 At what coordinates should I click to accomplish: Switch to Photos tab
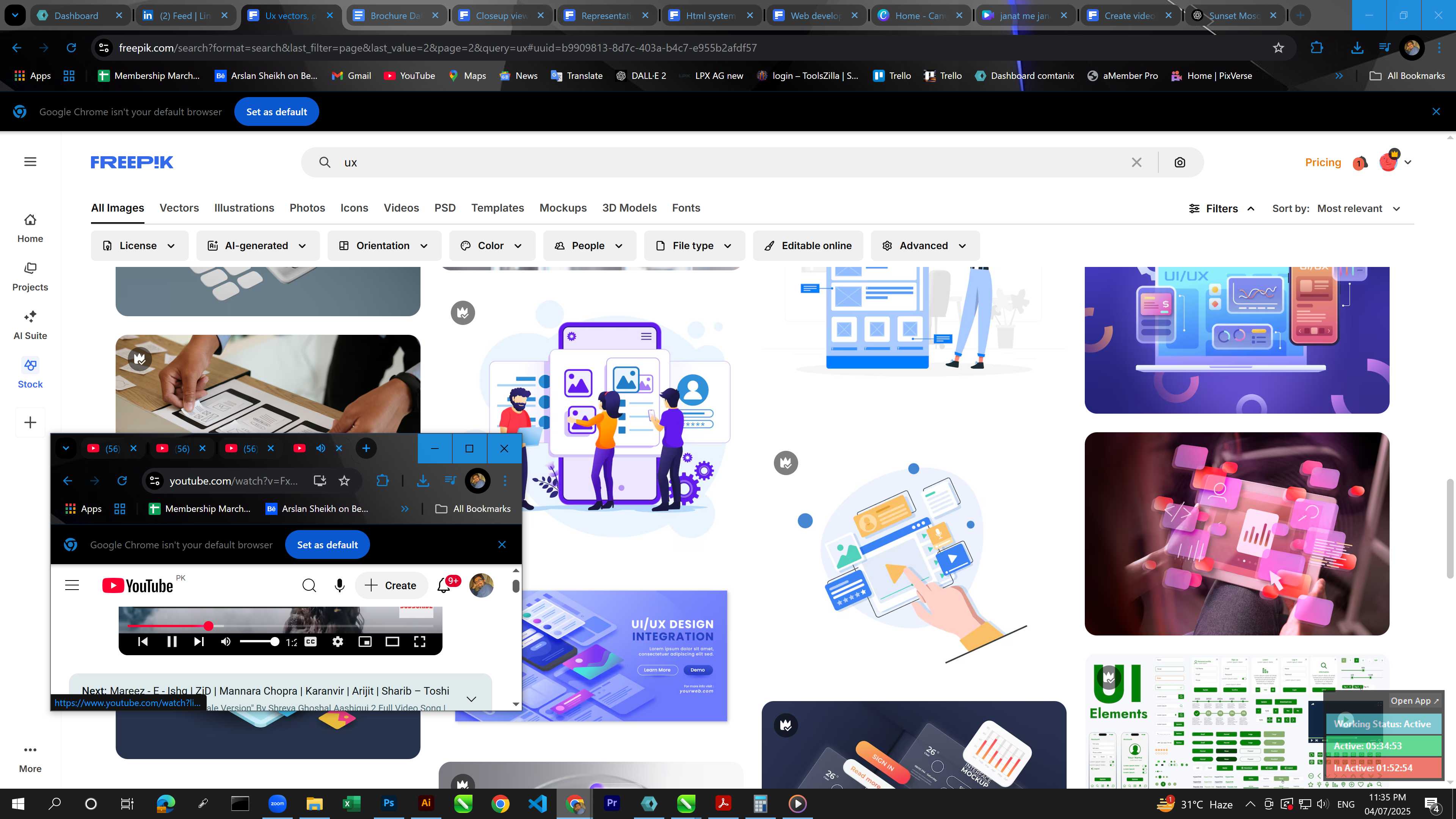[x=308, y=208]
